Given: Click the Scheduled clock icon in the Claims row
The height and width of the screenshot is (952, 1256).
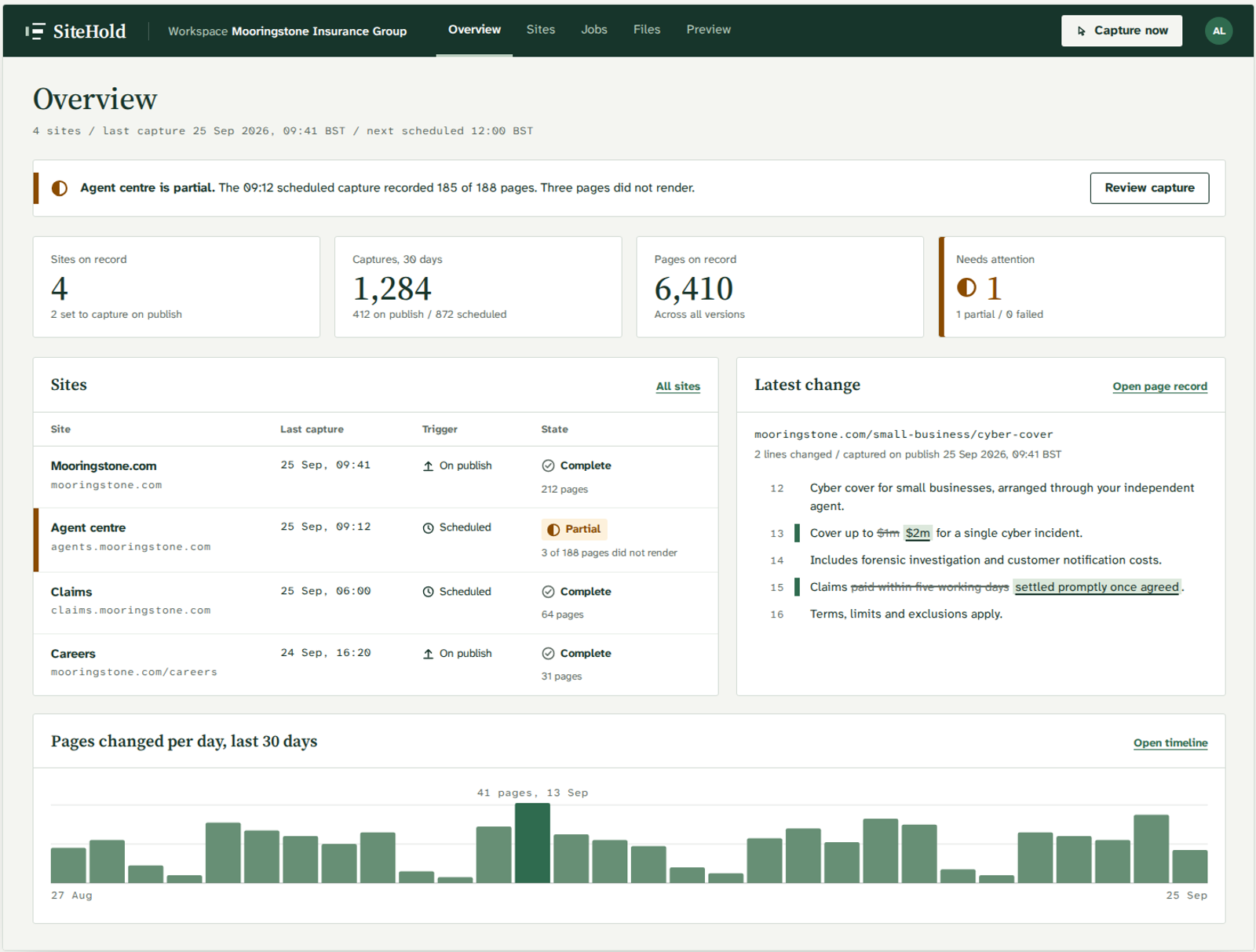Looking at the screenshot, I should pos(428,592).
